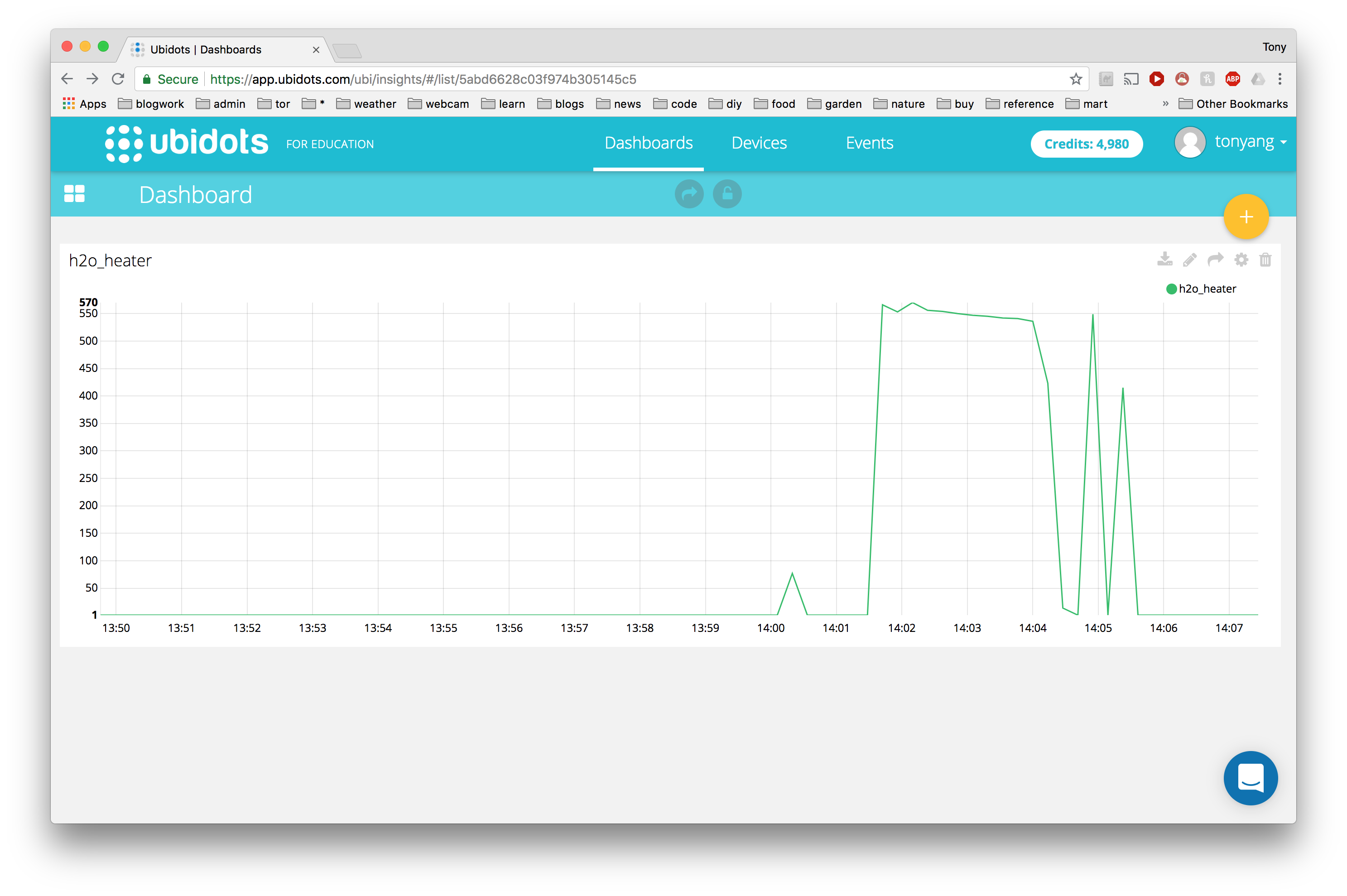The height and width of the screenshot is (896, 1347).
Task: Click the widget edit pencil icon
Action: (1189, 260)
